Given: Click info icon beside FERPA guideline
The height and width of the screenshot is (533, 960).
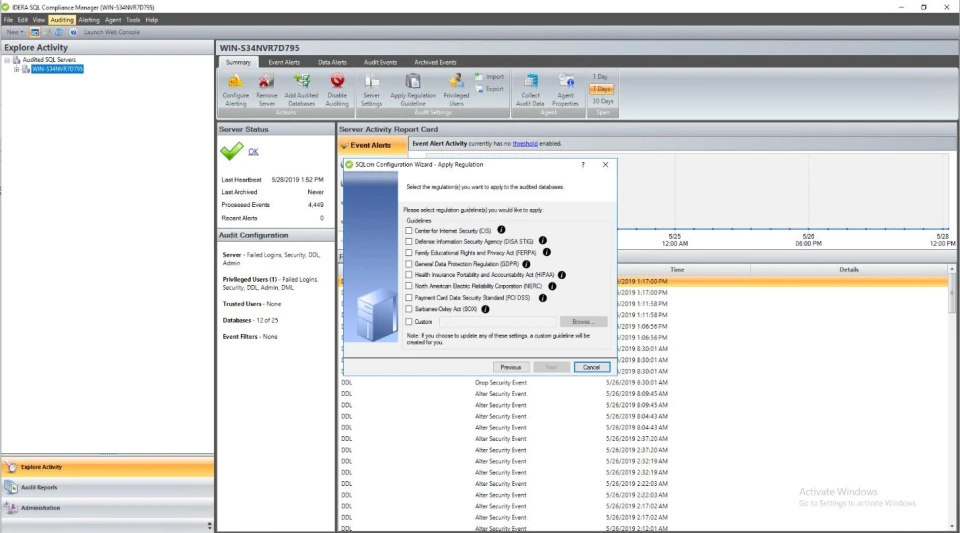Looking at the screenshot, I should tap(547, 252).
